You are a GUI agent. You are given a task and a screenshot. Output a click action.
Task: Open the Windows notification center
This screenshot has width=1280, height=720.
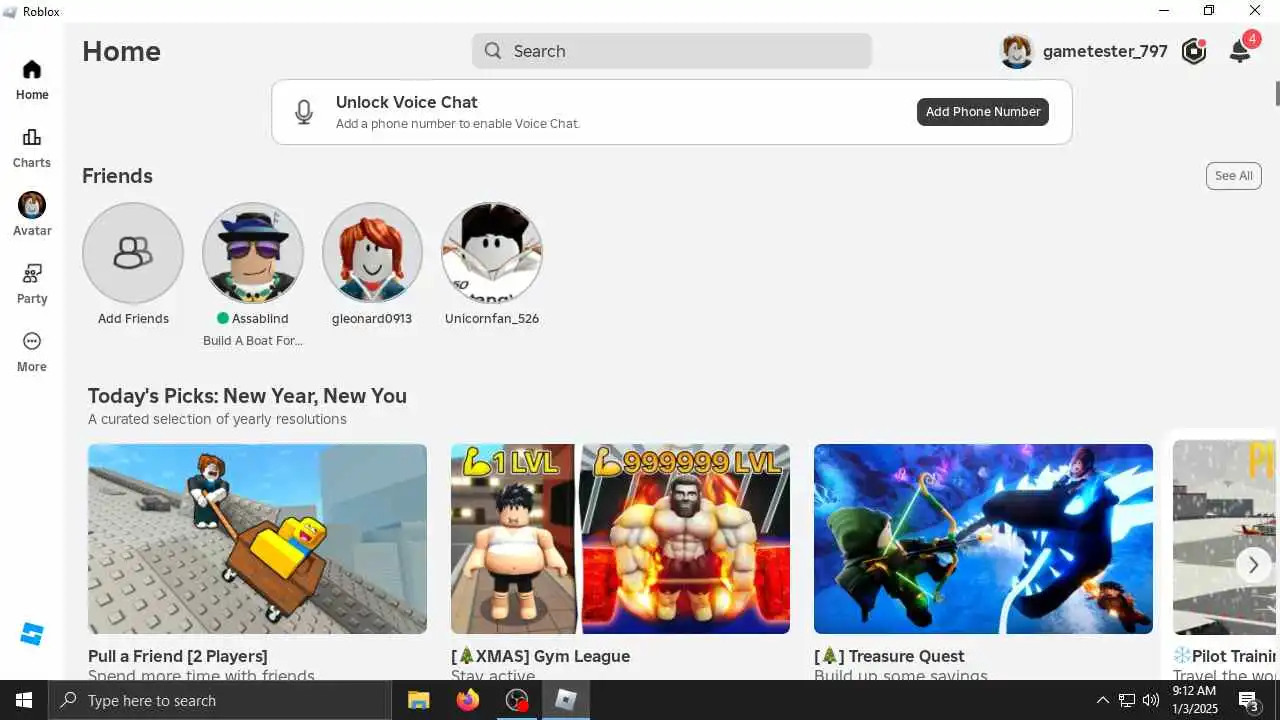(1249, 701)
